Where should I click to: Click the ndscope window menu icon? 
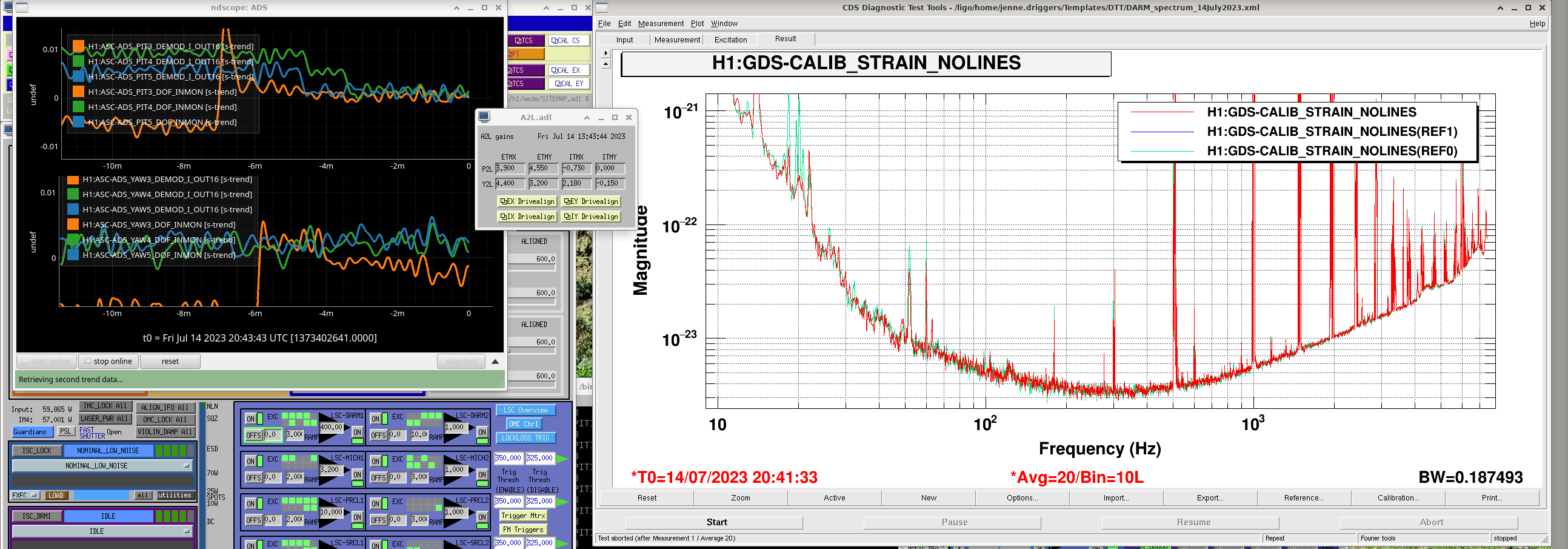[x=22, y=8]
